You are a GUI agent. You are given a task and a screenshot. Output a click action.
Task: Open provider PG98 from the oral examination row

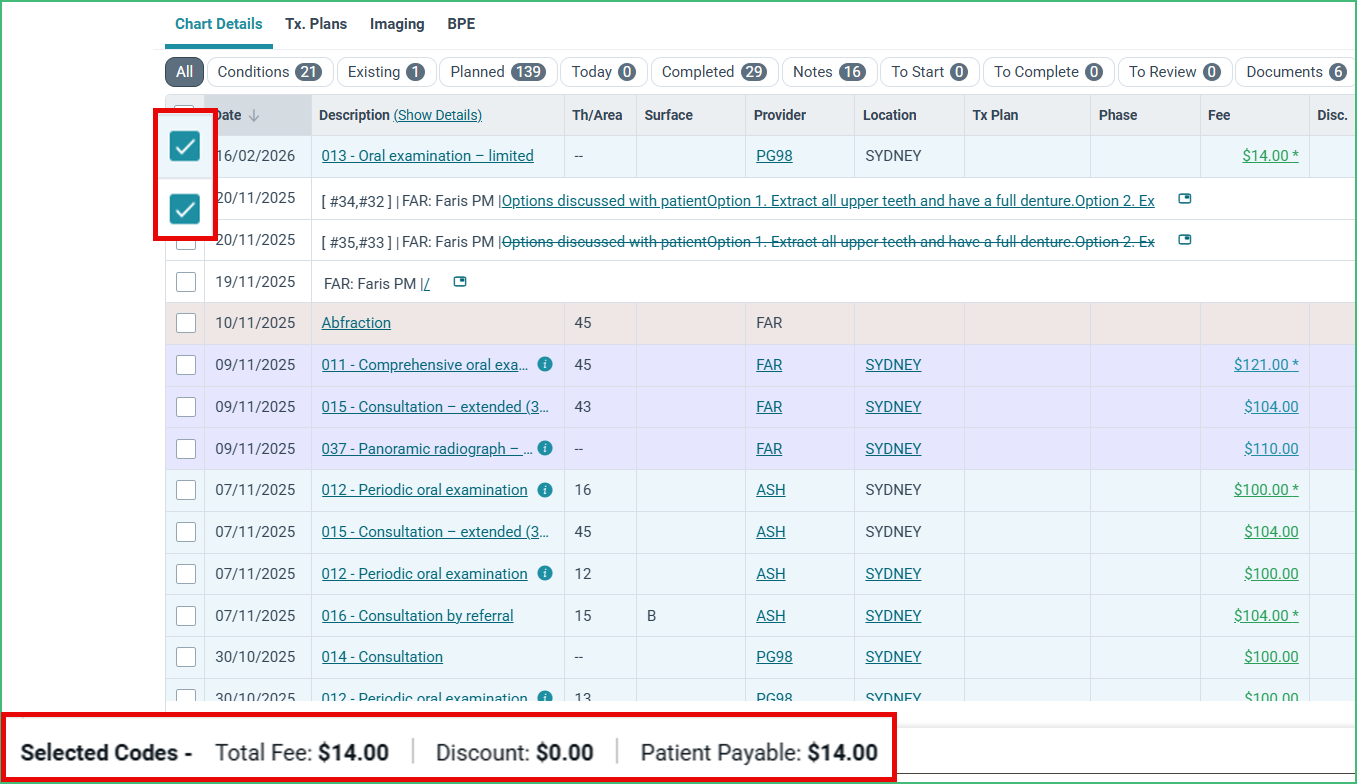(773, 155)
